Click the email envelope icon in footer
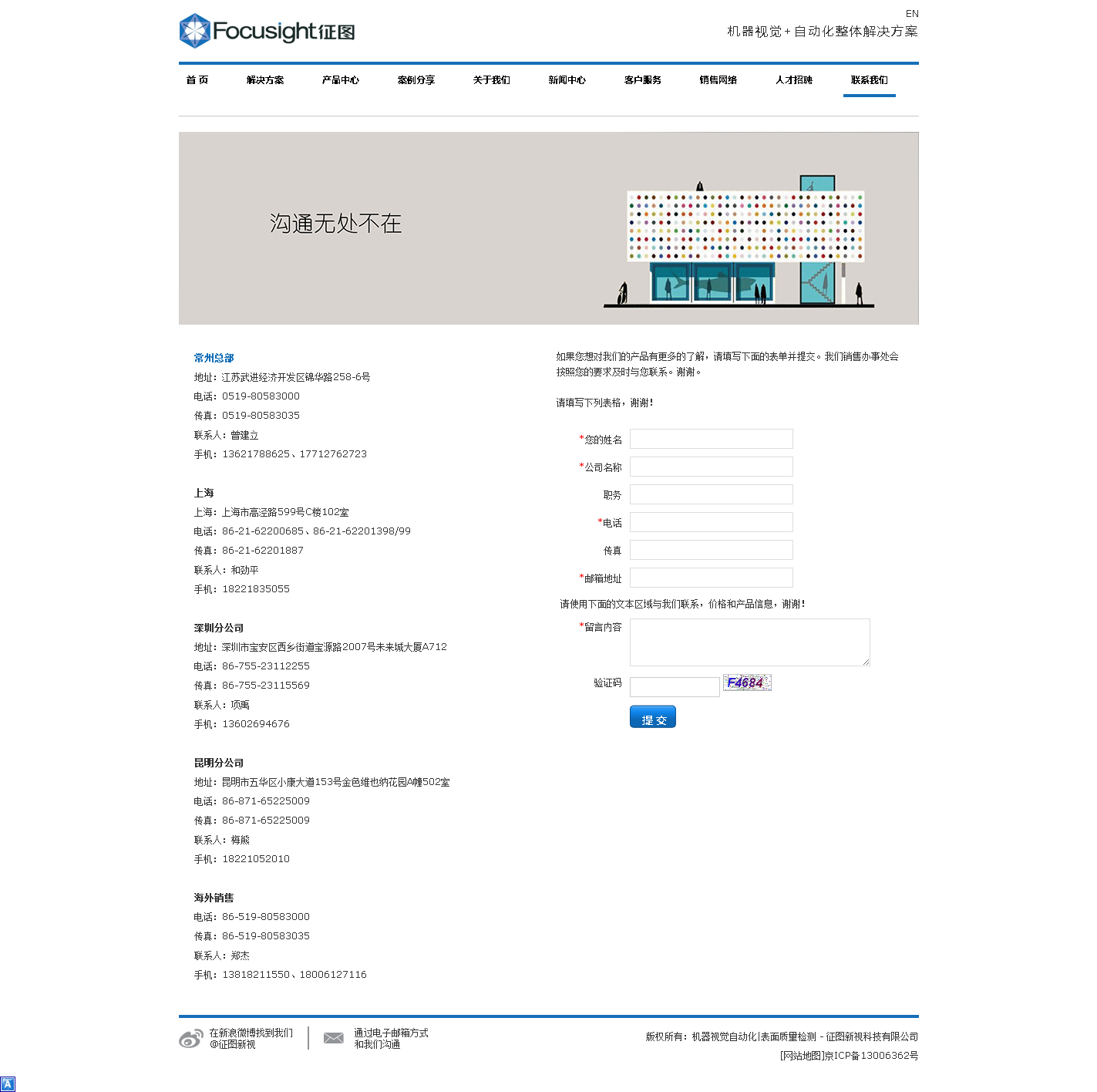Screen dimensions: 1097x1092 (x=333, y=1038)
